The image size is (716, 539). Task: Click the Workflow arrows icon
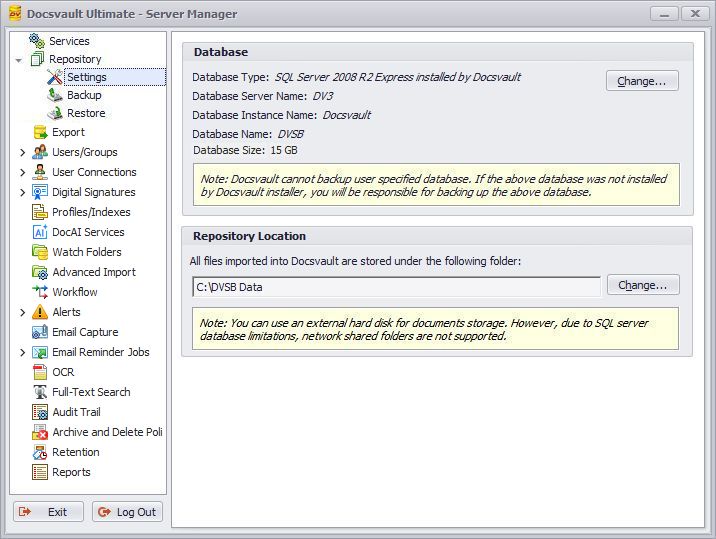(x=40, y=292)
